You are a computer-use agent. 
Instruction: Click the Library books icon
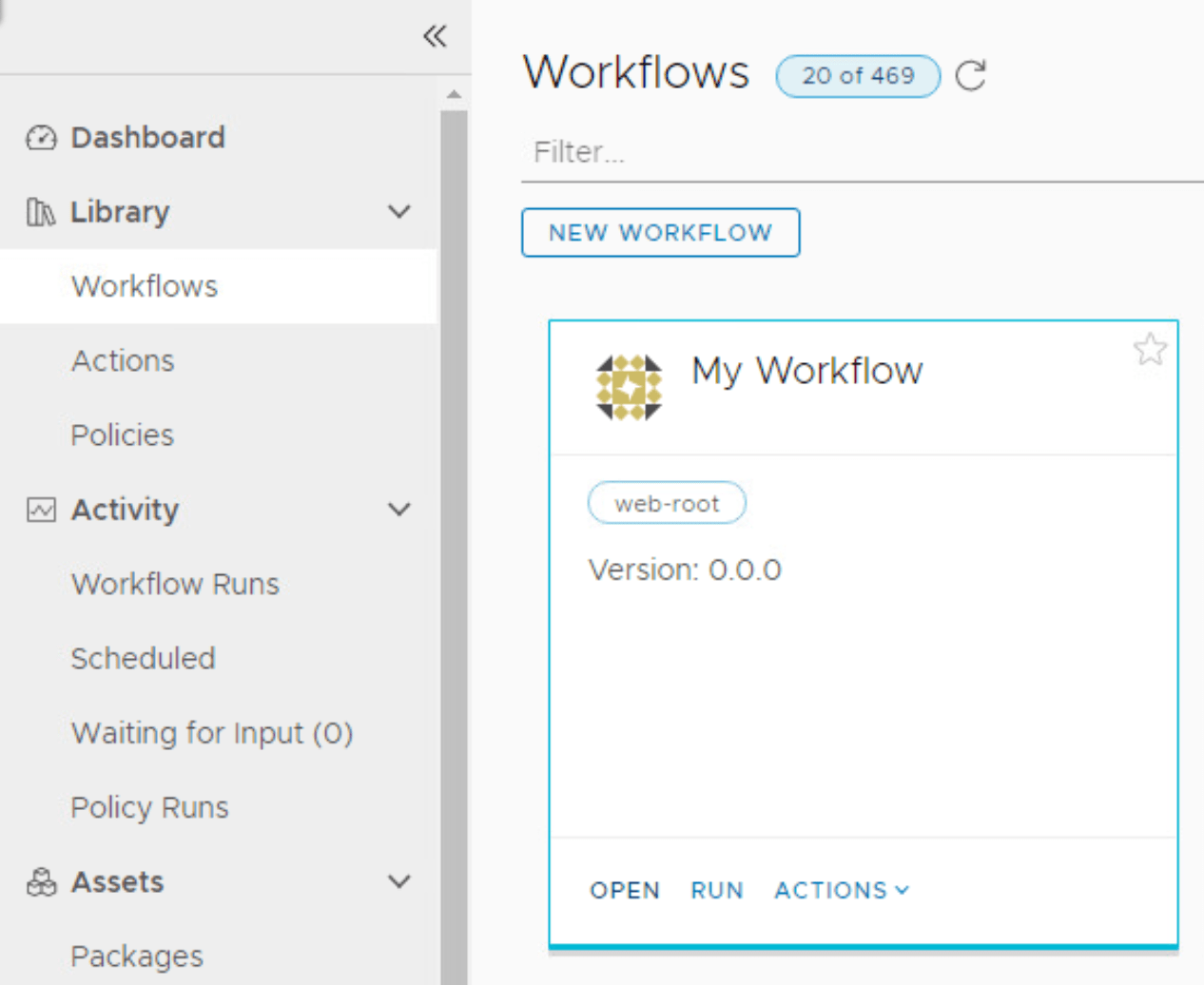[x=41, y=212]
